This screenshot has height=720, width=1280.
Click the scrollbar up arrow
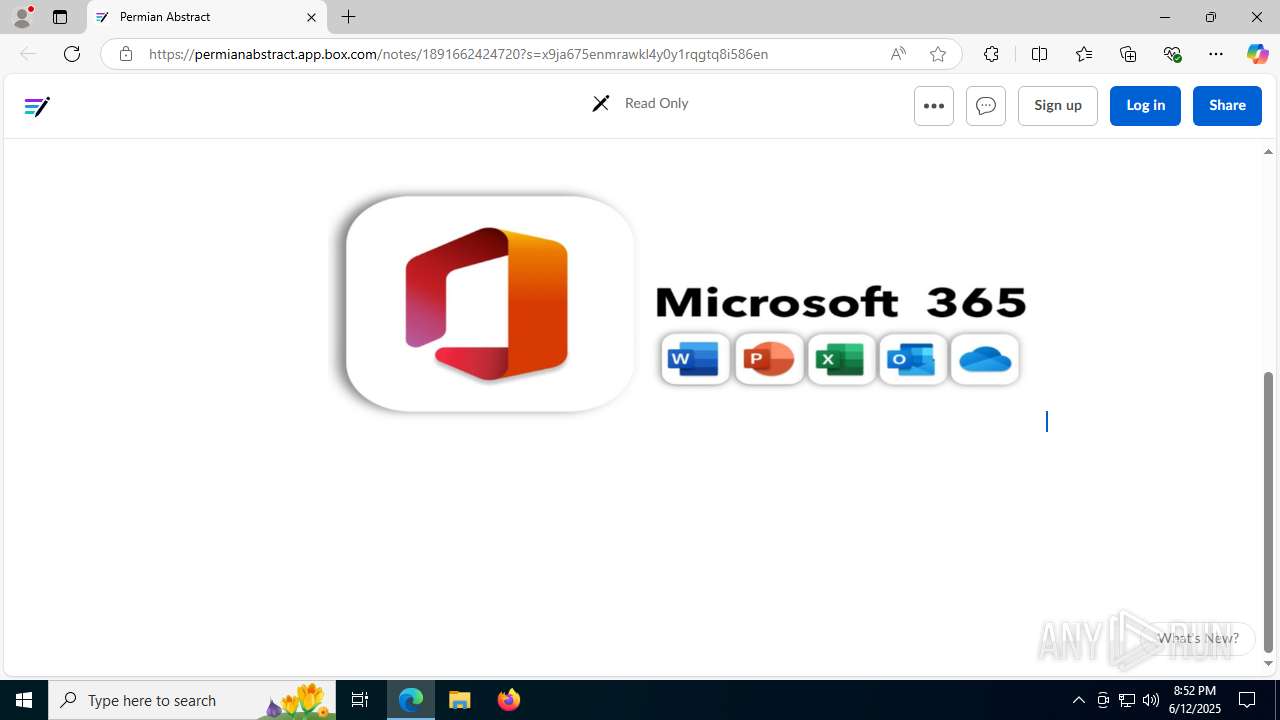[x=1268, y=152]
